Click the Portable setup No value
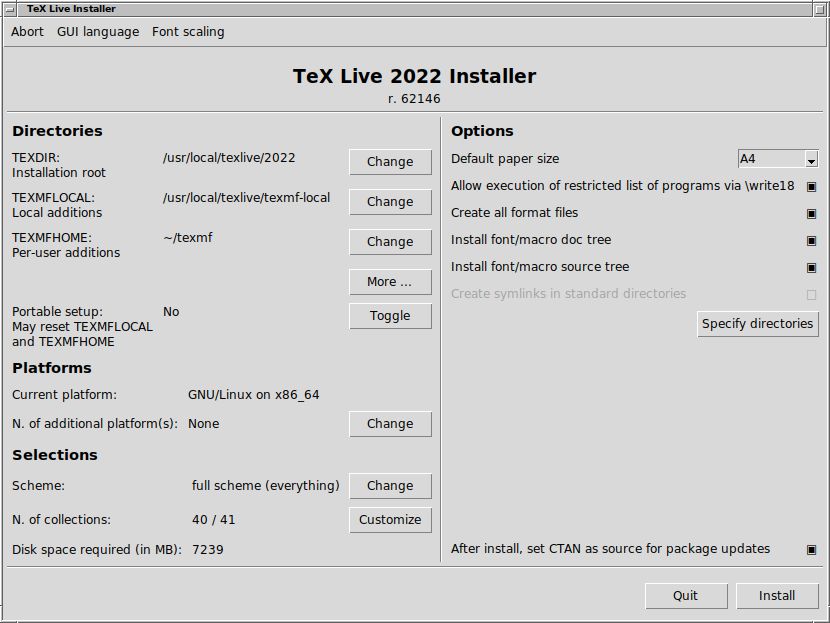The width and height of the screenshot is (830, 623). (x=171, y=312)
